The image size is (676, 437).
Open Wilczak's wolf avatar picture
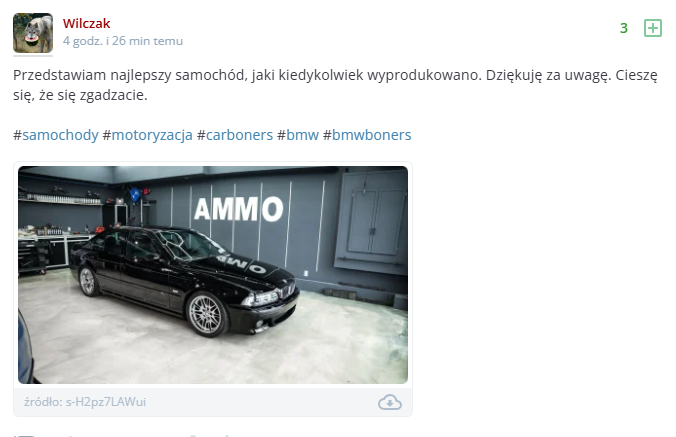tap(33, 33)
